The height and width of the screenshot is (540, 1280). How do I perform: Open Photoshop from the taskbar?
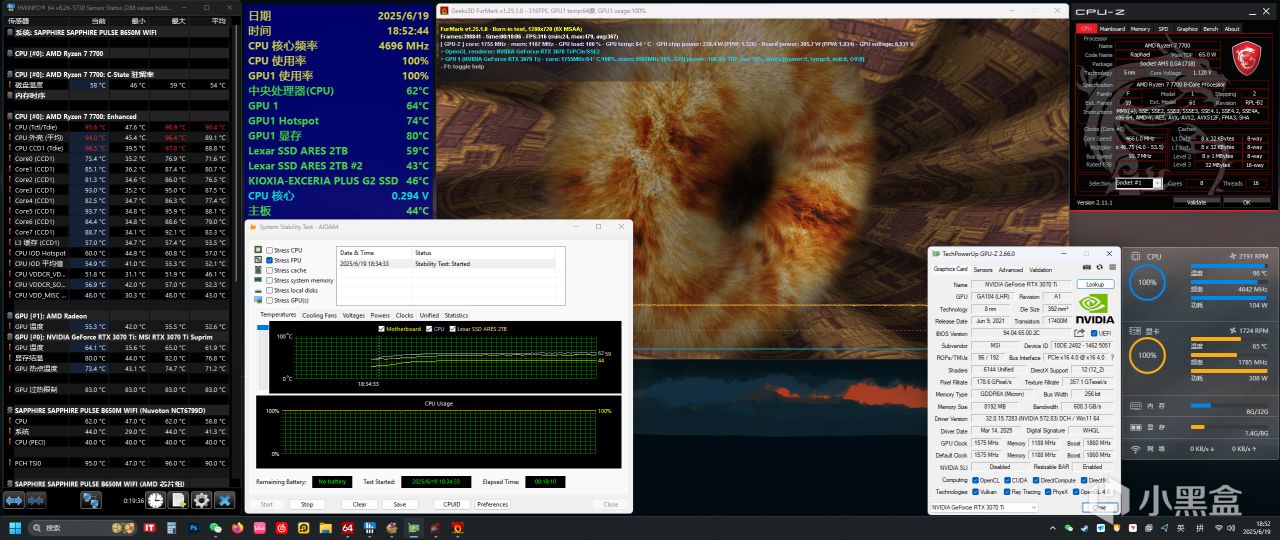tap(193, 528)
